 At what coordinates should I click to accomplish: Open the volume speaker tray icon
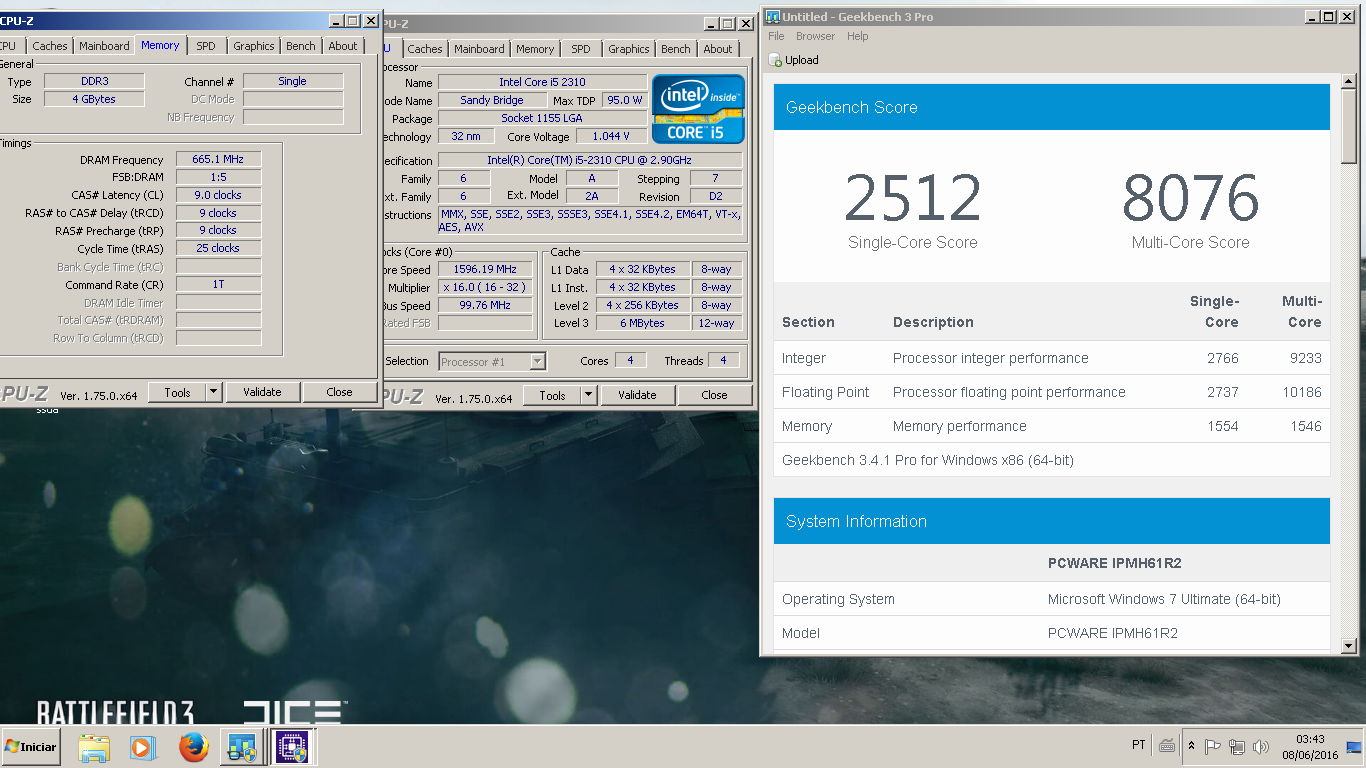pos(1260,746)
